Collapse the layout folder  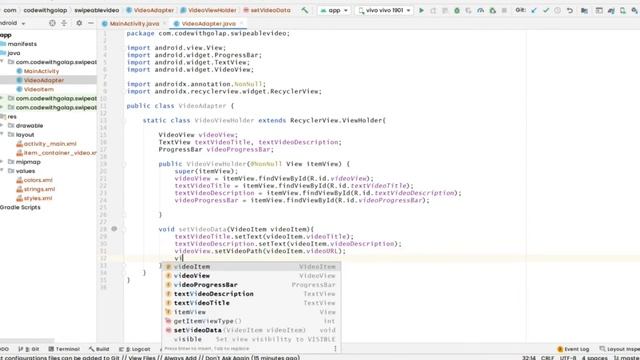pyautogui.click(x=2, y=135)
